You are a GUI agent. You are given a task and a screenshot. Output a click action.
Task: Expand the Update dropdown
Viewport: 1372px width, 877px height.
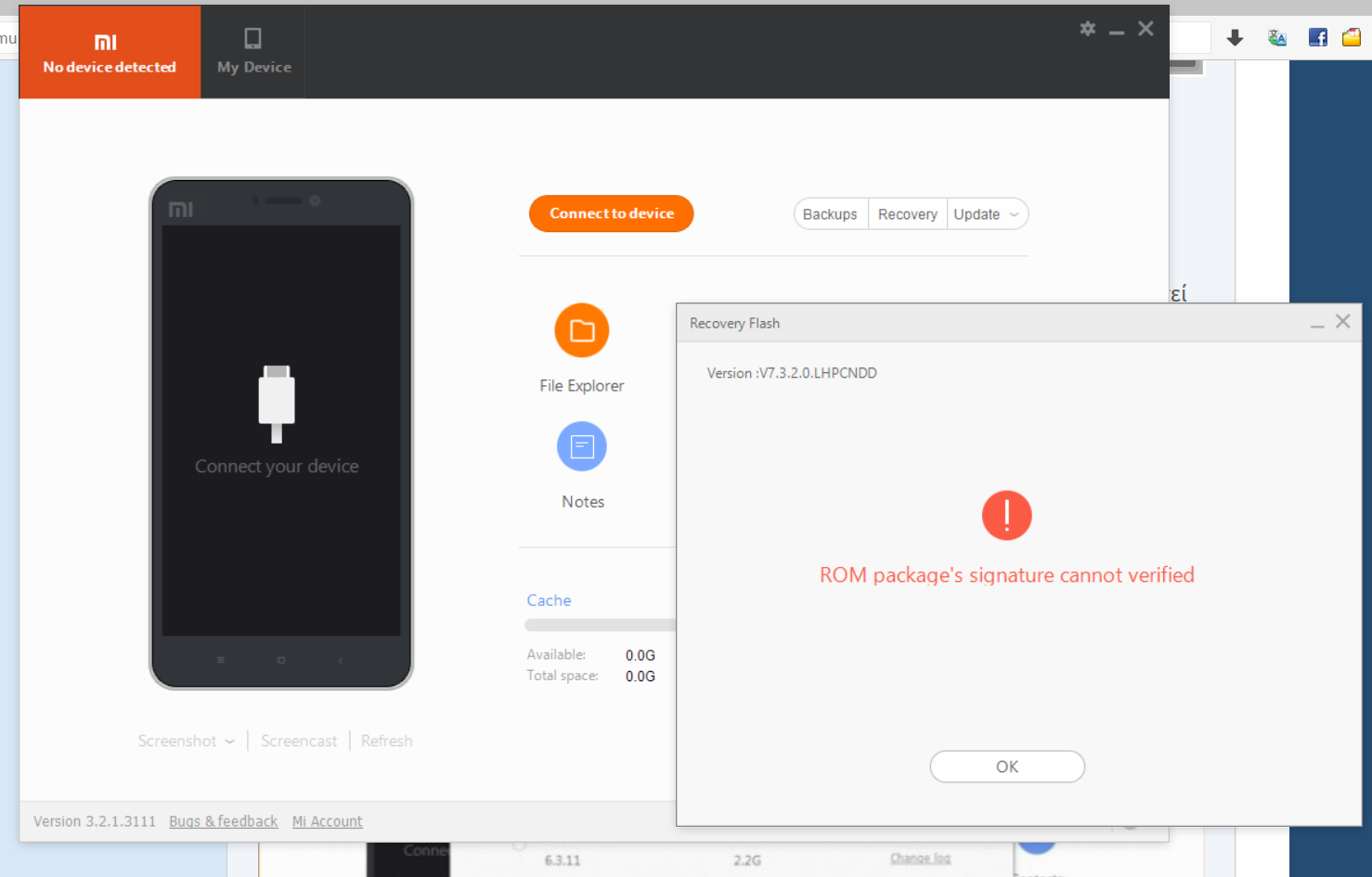coord(987,214)
